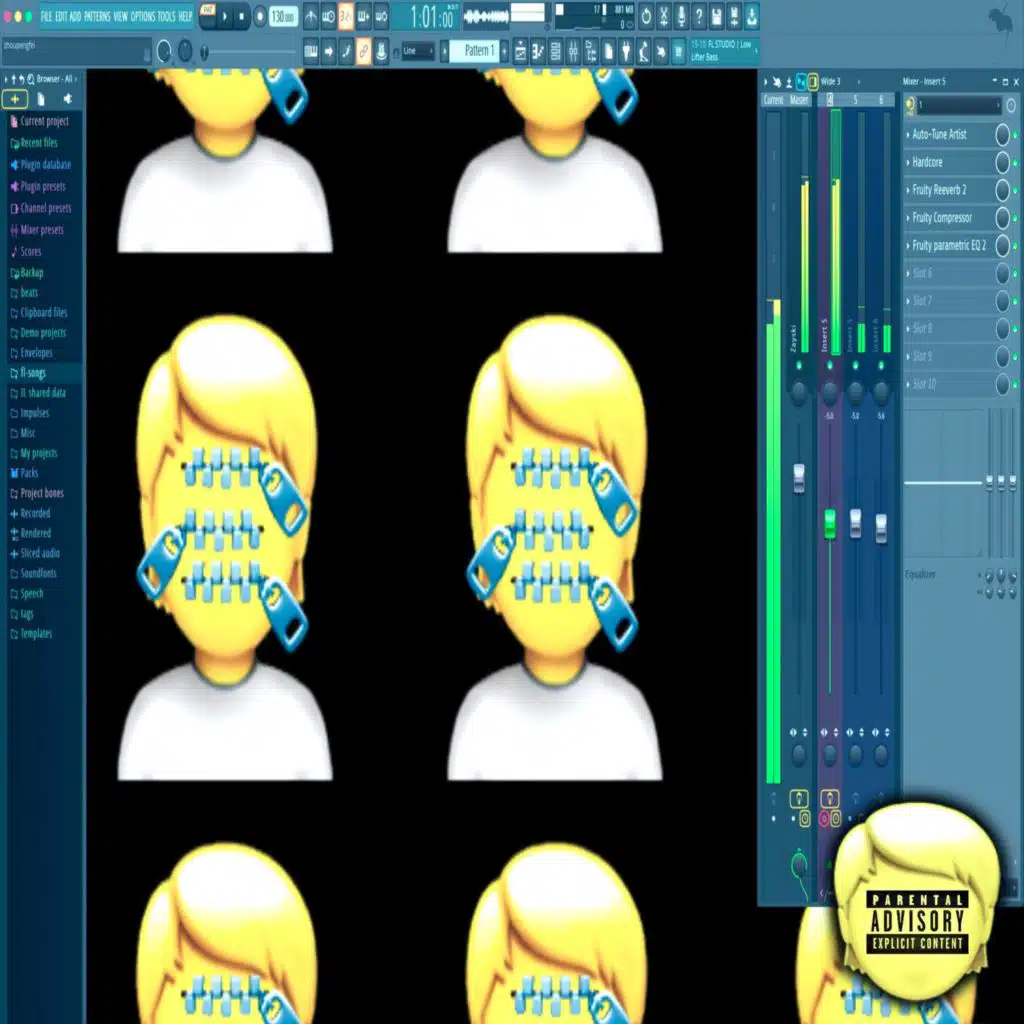Image resolution: width=1024 pixels, height=1024 pixels.
Task: Toggle Fruity parametric EQ 2 enable light
Action: (1015, 246)
